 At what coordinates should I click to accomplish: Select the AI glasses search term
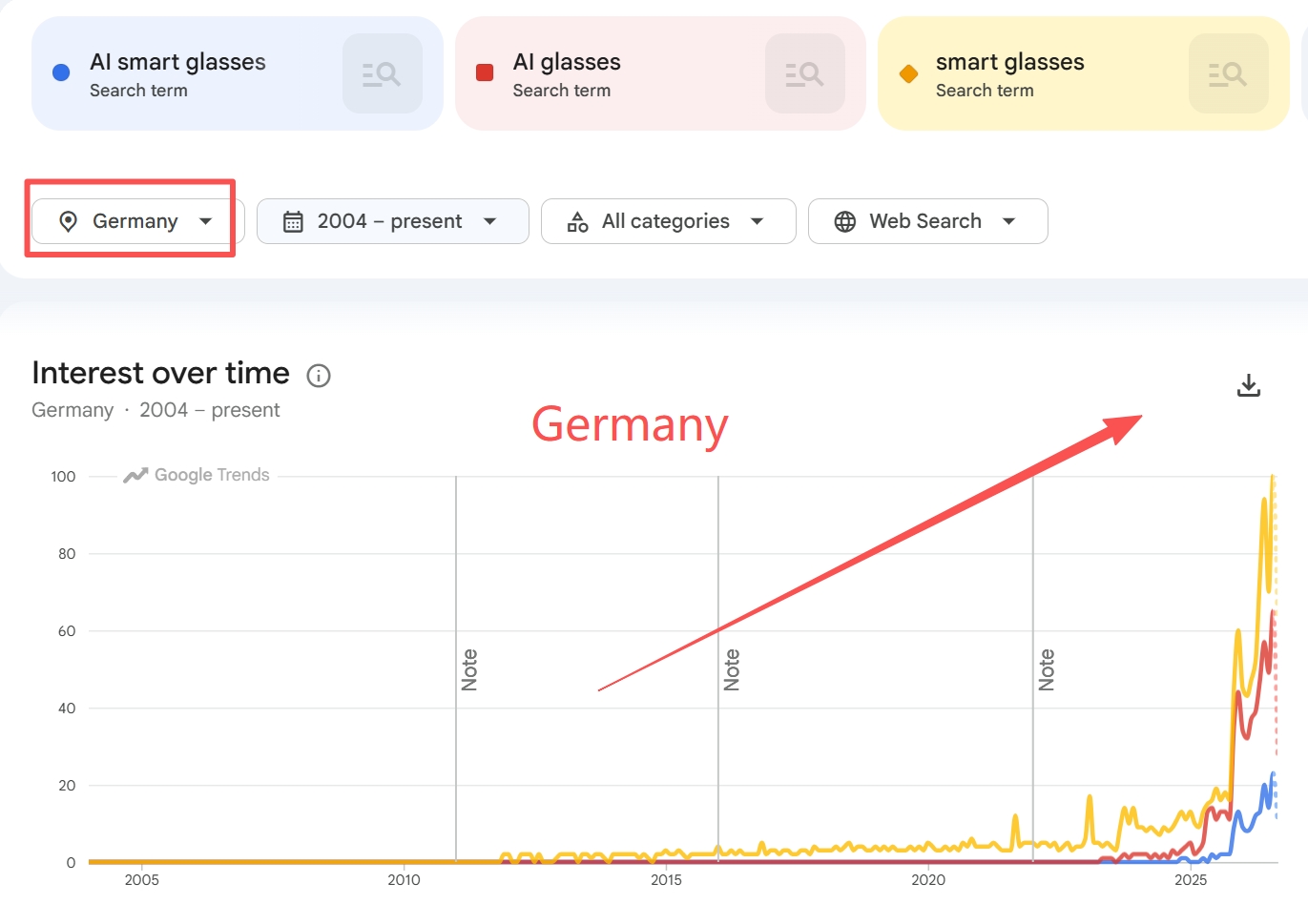tap(567, 62)
